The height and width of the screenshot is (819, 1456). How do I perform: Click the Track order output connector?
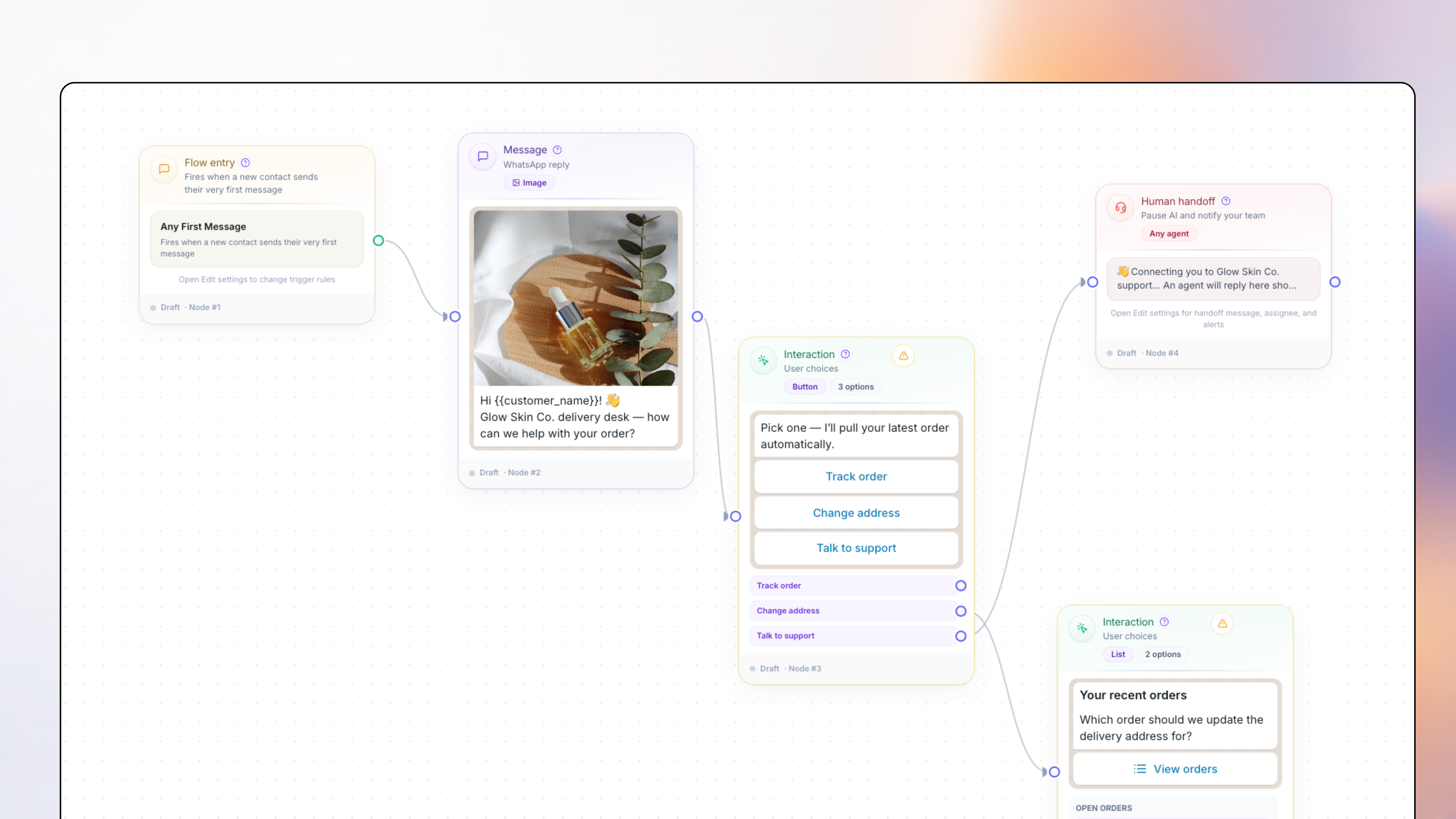[x=961, y=586]
